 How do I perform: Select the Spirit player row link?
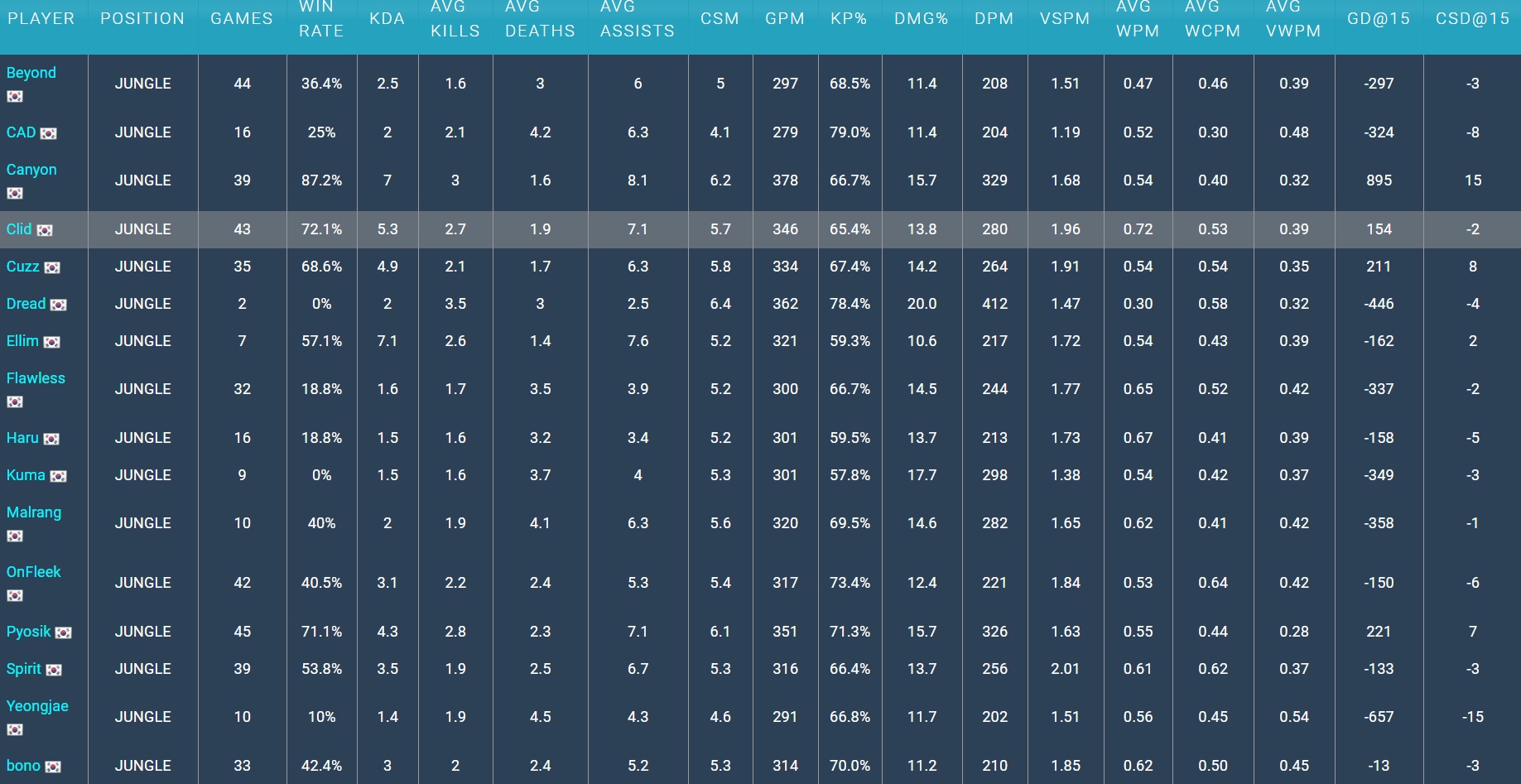24,669
